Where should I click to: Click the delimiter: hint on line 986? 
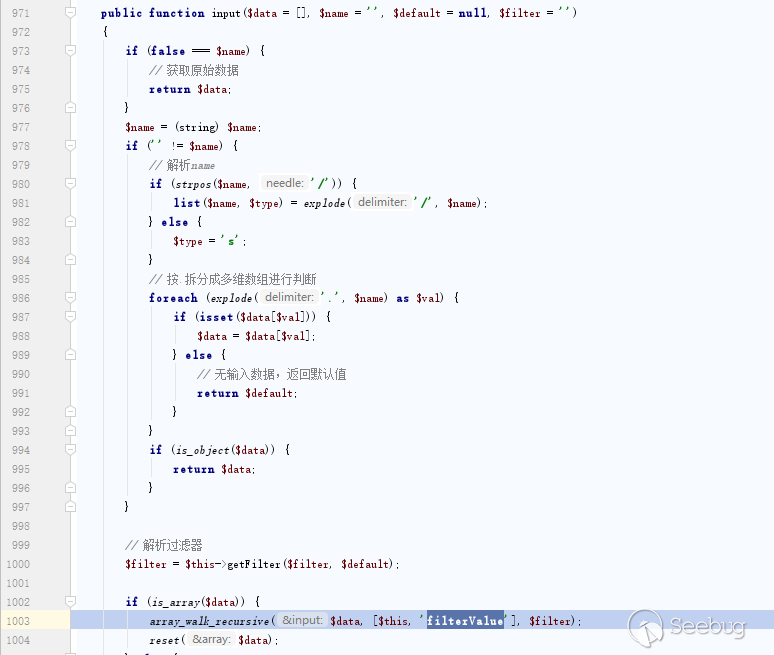289,297
